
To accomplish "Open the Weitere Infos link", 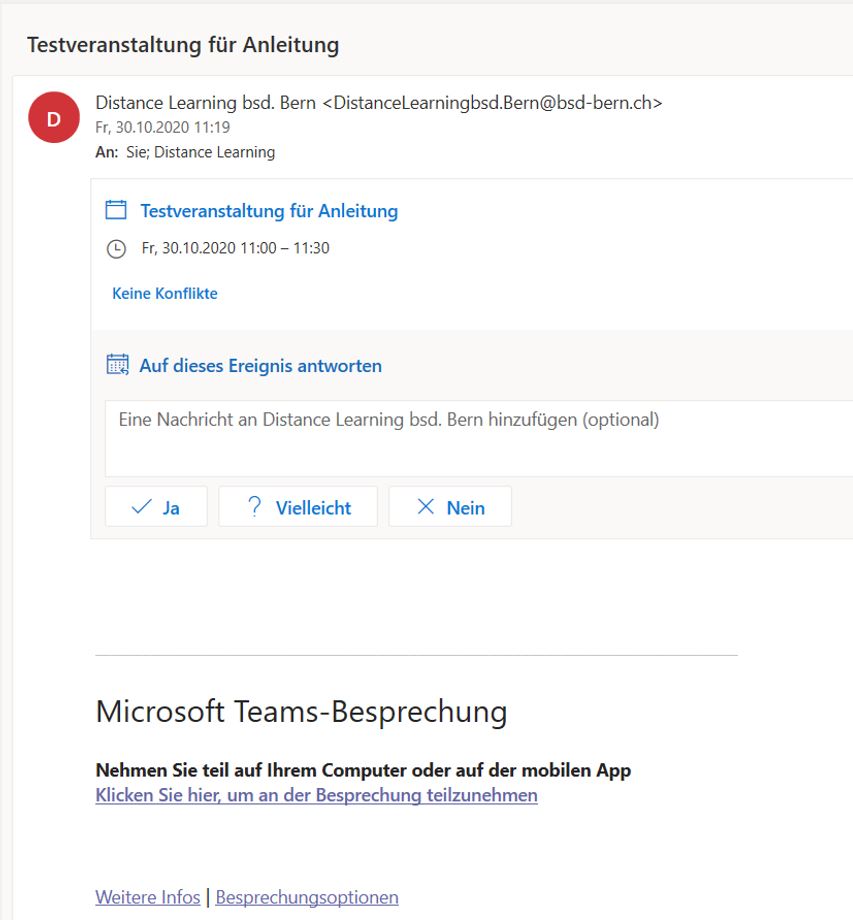I will 148,897.
